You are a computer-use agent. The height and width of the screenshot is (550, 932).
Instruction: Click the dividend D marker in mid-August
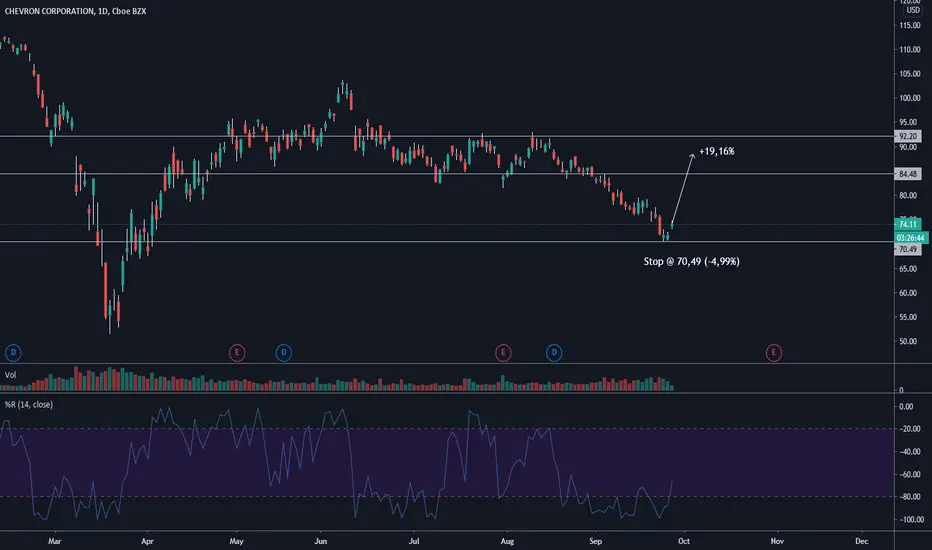(x=554, y=353)
